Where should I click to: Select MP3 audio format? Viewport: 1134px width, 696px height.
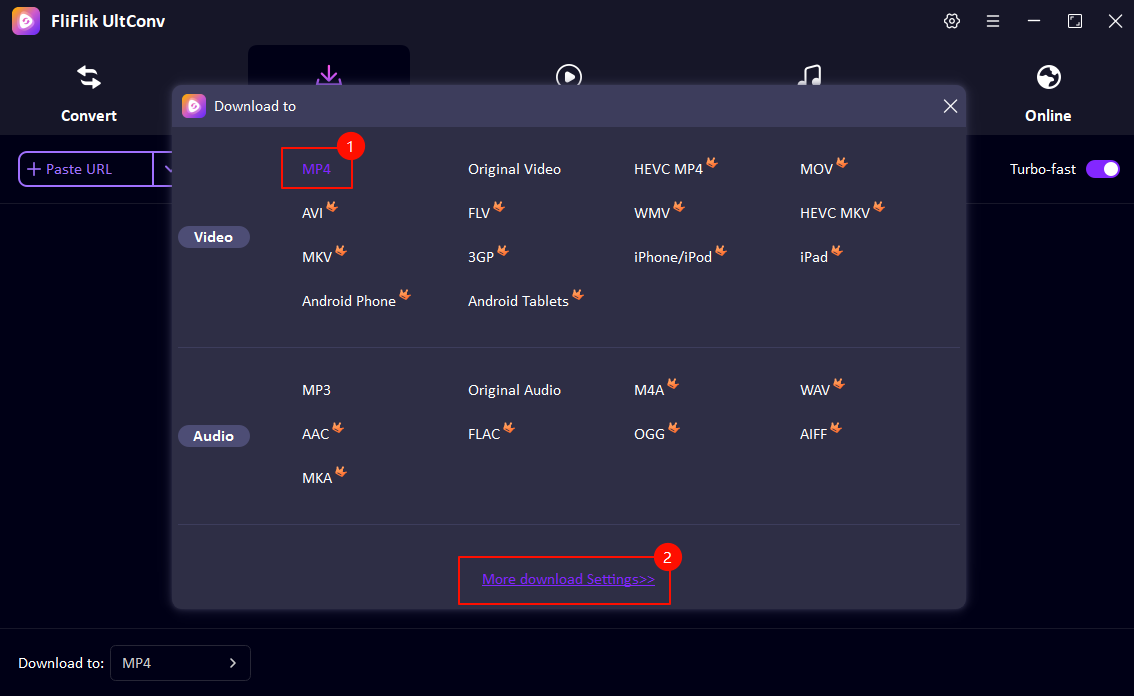coord(316,391)
